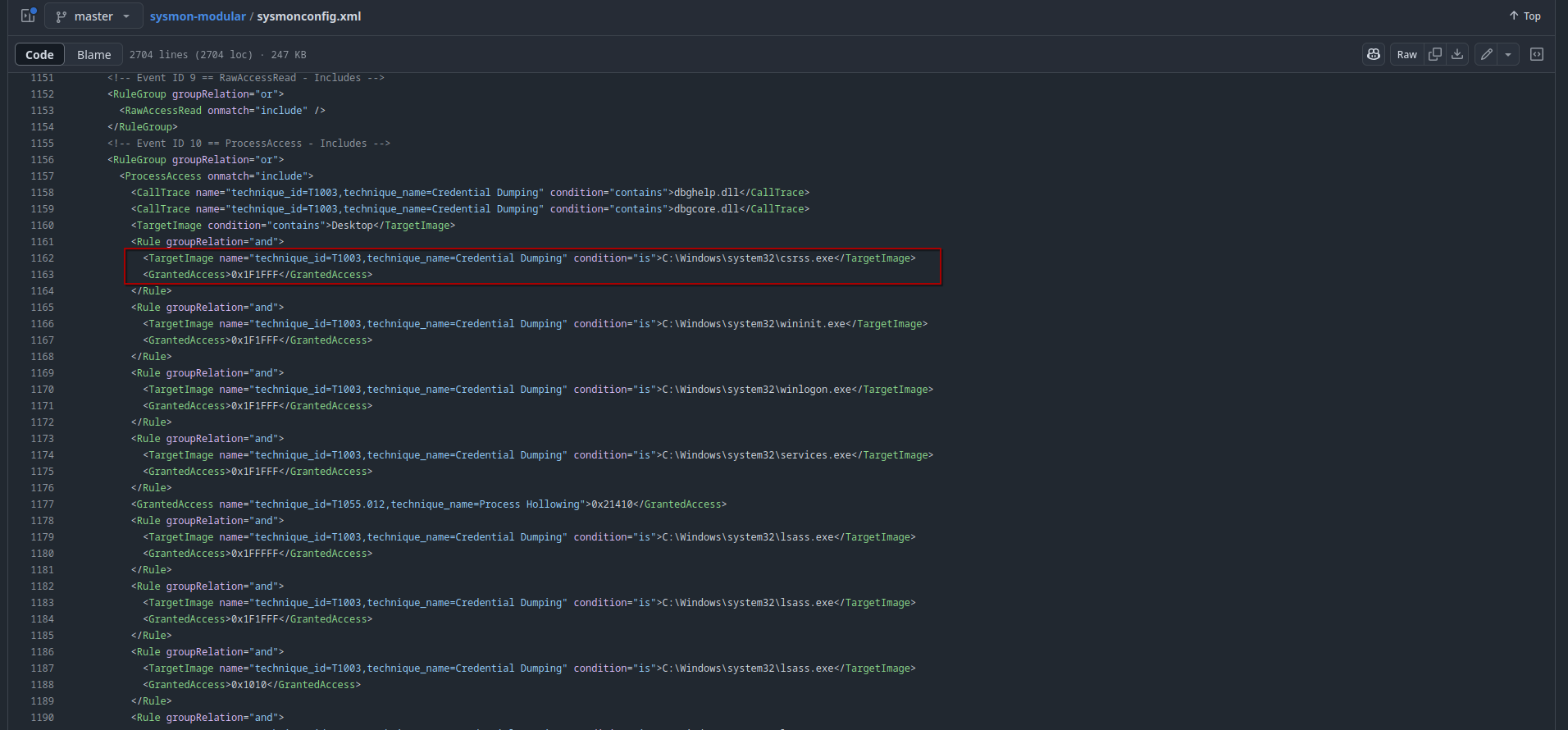Click the 0x1010 GrantedAccess value

248,685
